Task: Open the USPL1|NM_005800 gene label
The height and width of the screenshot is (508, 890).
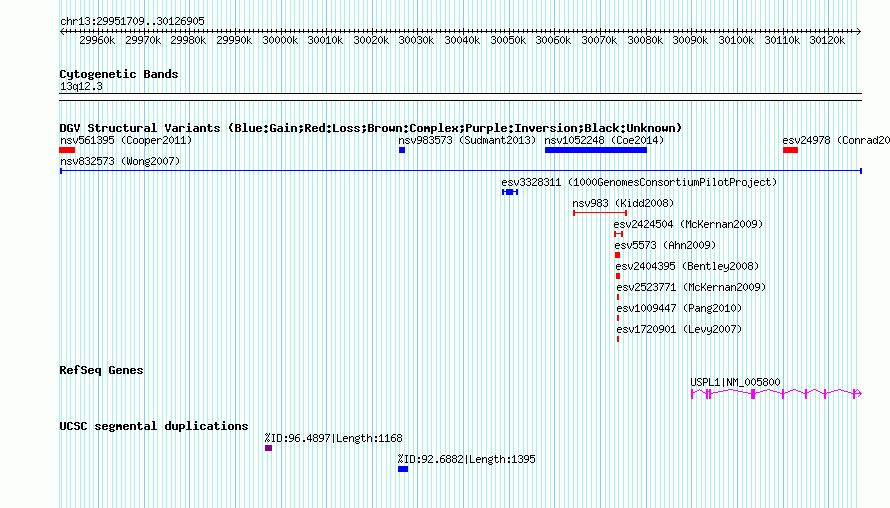Action: coord(735,382)
